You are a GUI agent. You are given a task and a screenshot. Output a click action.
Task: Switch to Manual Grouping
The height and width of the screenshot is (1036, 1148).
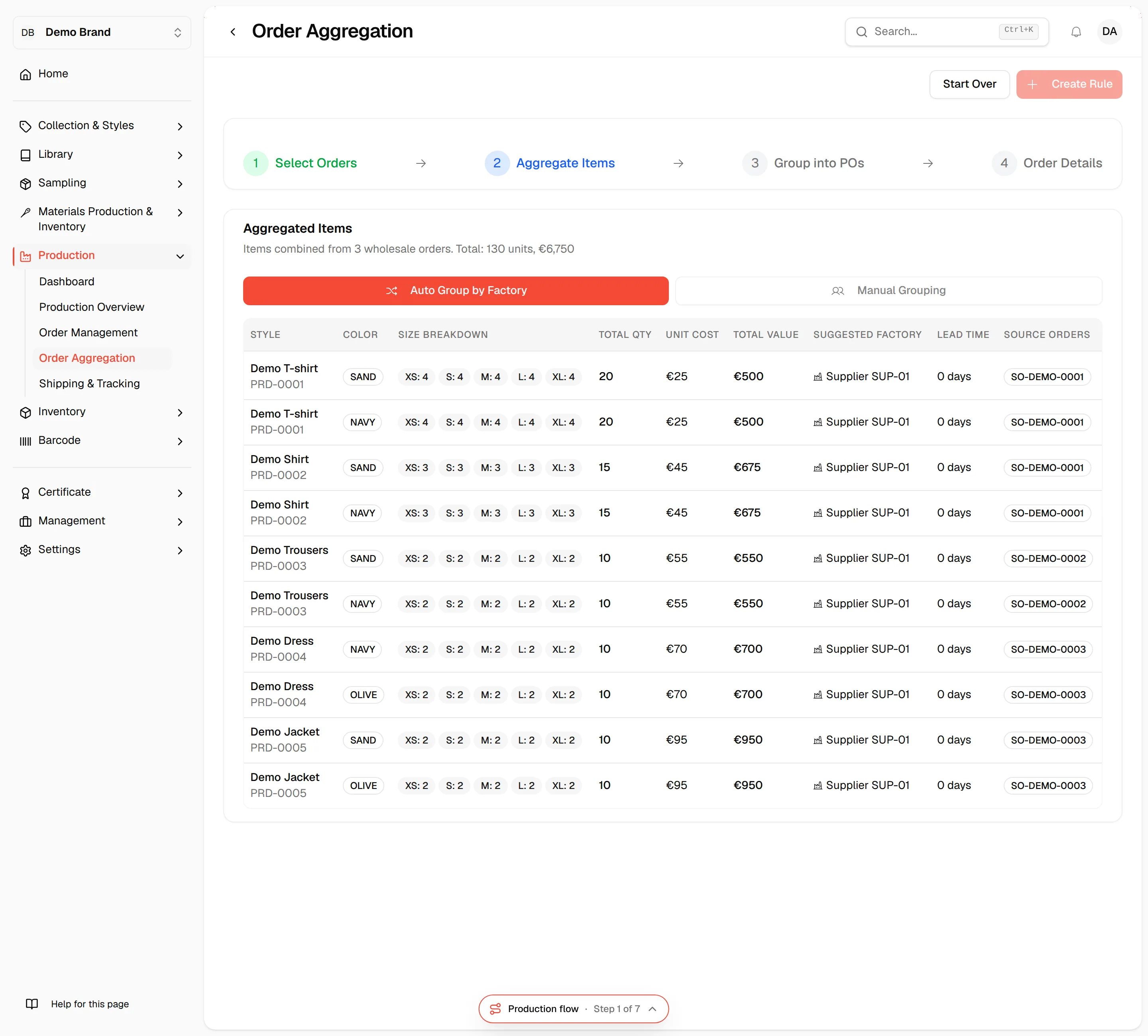[x=889, y=290]
